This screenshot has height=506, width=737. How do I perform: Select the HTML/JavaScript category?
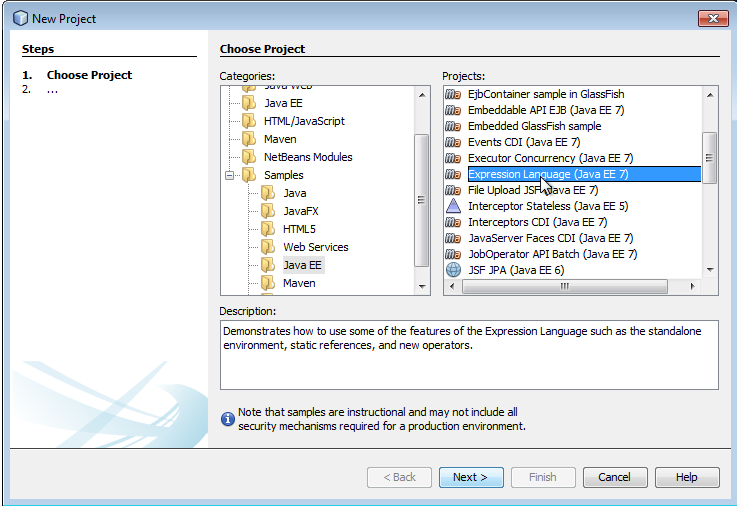point(304,121)
